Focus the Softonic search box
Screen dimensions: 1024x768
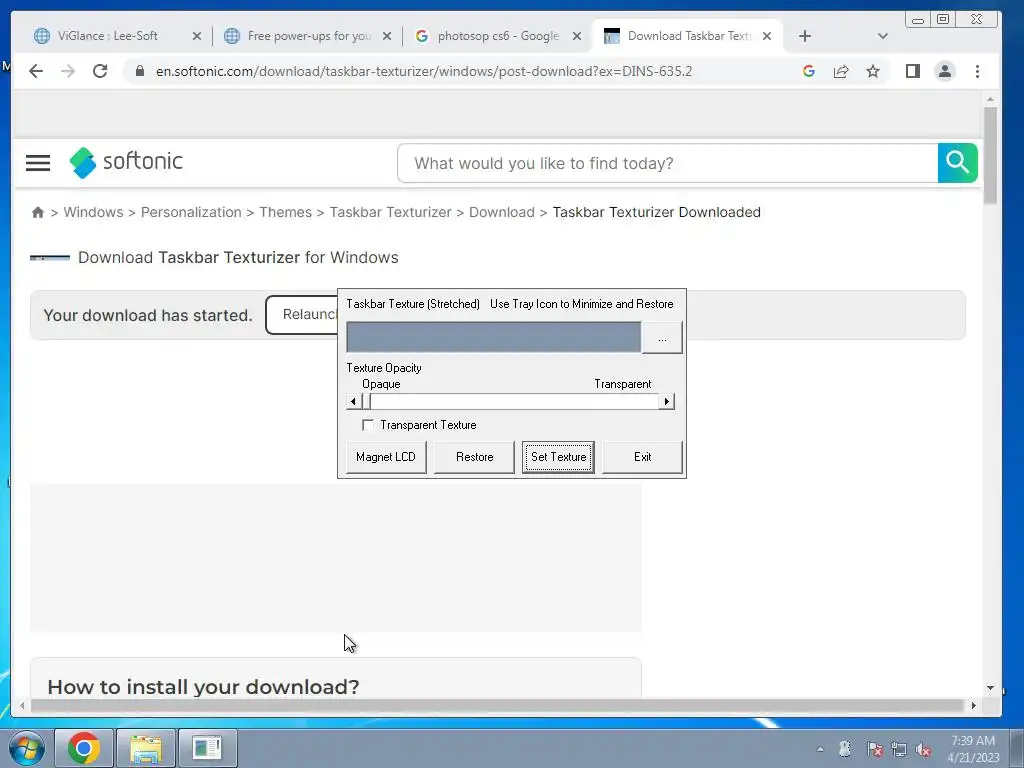[667, 163]
